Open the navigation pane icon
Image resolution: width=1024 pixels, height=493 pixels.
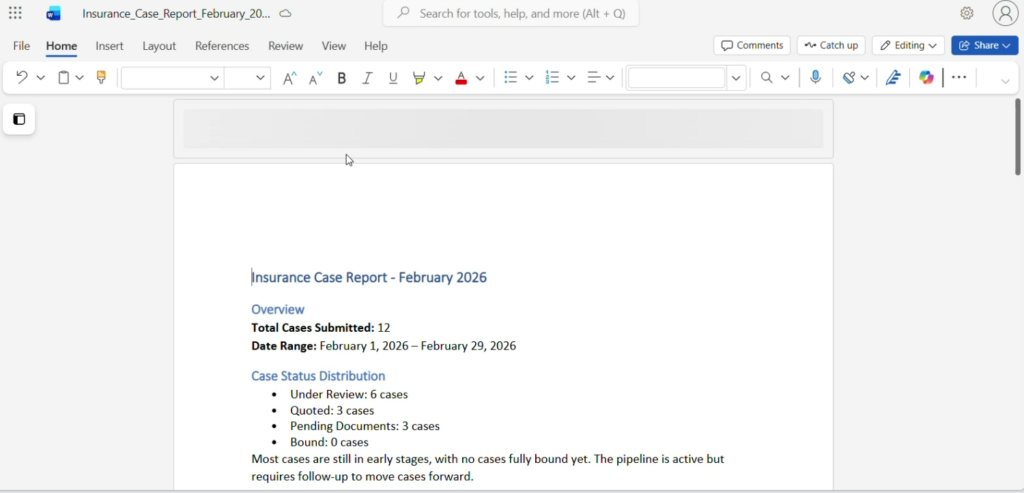click(19, 120)
